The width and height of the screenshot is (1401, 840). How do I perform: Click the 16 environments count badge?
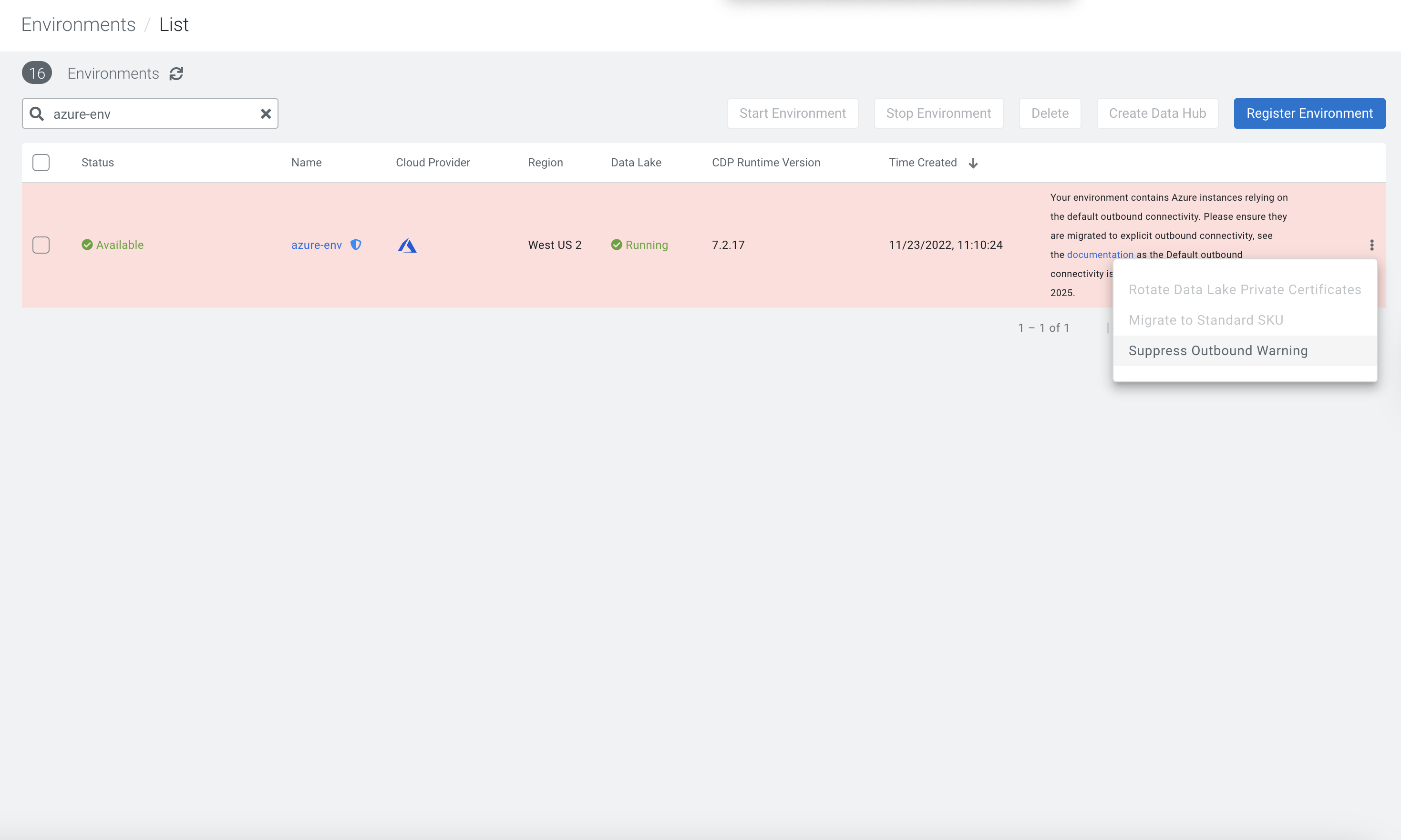[x=37, y=73]
